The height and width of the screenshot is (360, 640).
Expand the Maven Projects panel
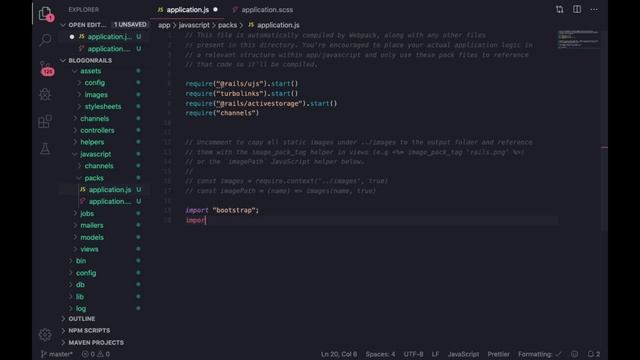tap(96, 342)
